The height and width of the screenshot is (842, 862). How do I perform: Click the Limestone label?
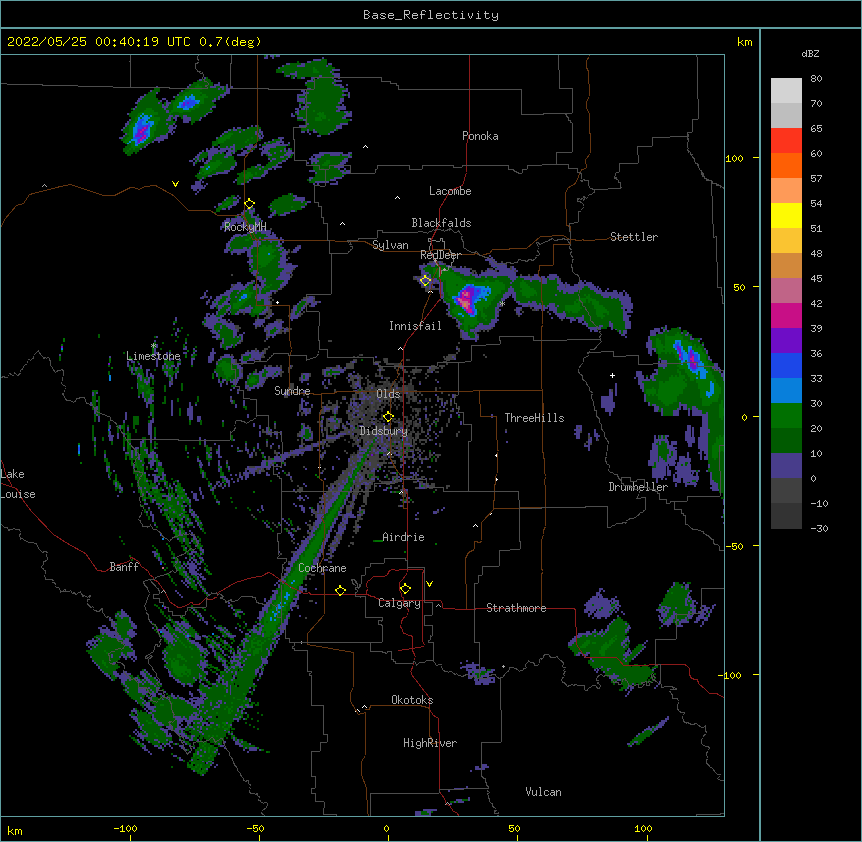(153, 356)
